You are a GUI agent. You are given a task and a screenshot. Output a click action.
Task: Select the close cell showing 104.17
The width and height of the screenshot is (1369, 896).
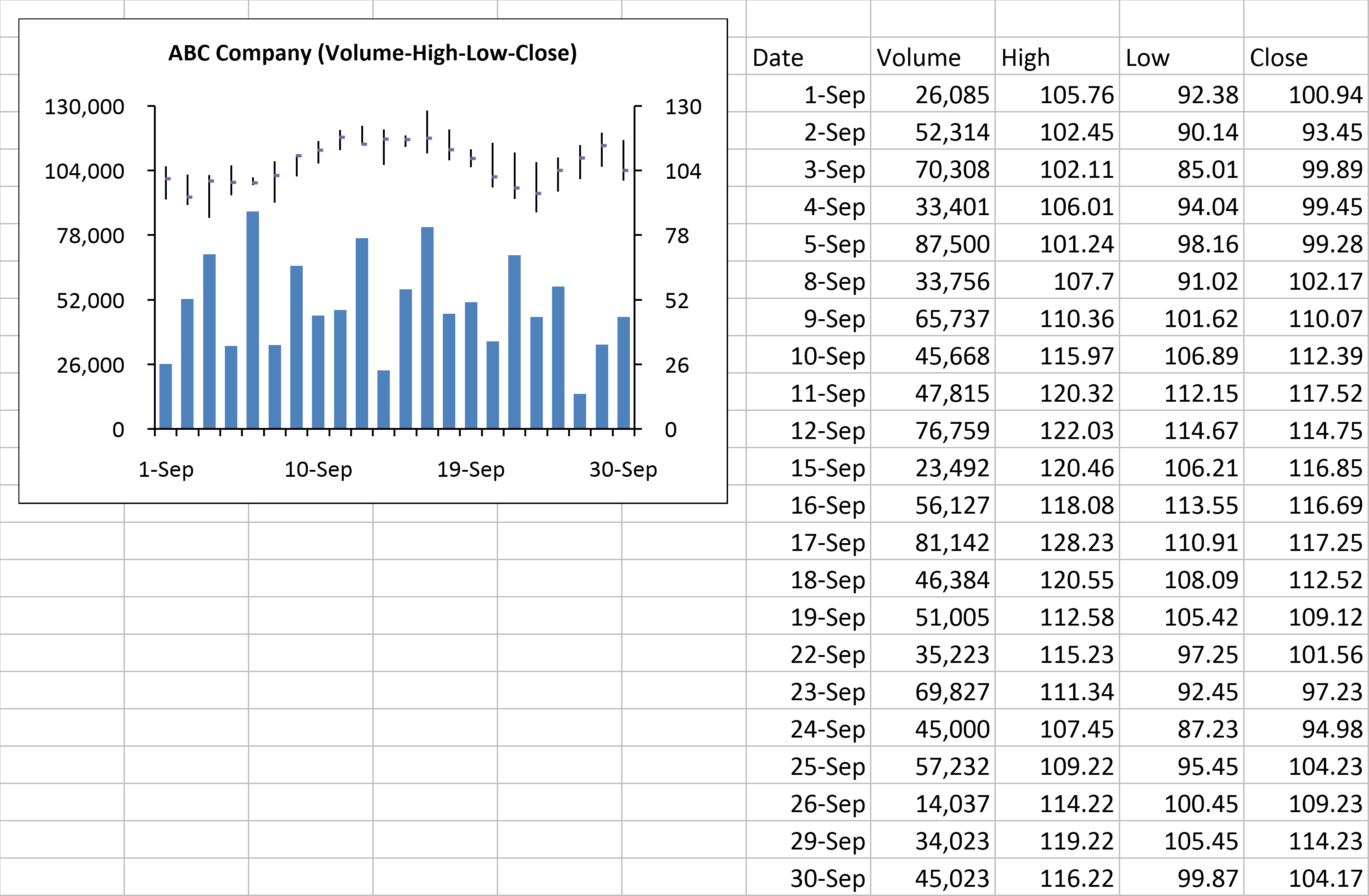(1325, 878)
